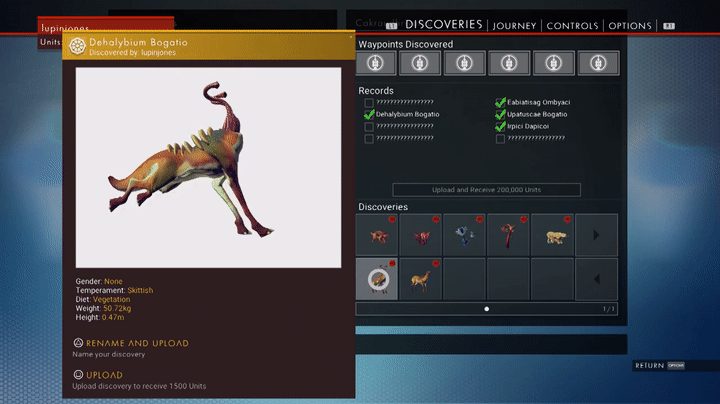This screenshot has height=404, width=720.
Task: Click the Height 0.47m value
Action: tap(113, 317)
